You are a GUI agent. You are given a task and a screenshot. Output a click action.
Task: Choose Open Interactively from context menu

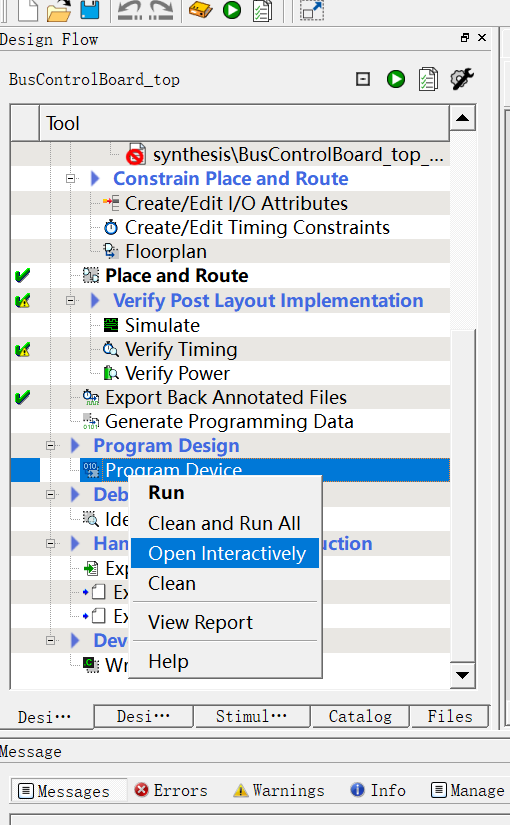[x=225, y=553]
